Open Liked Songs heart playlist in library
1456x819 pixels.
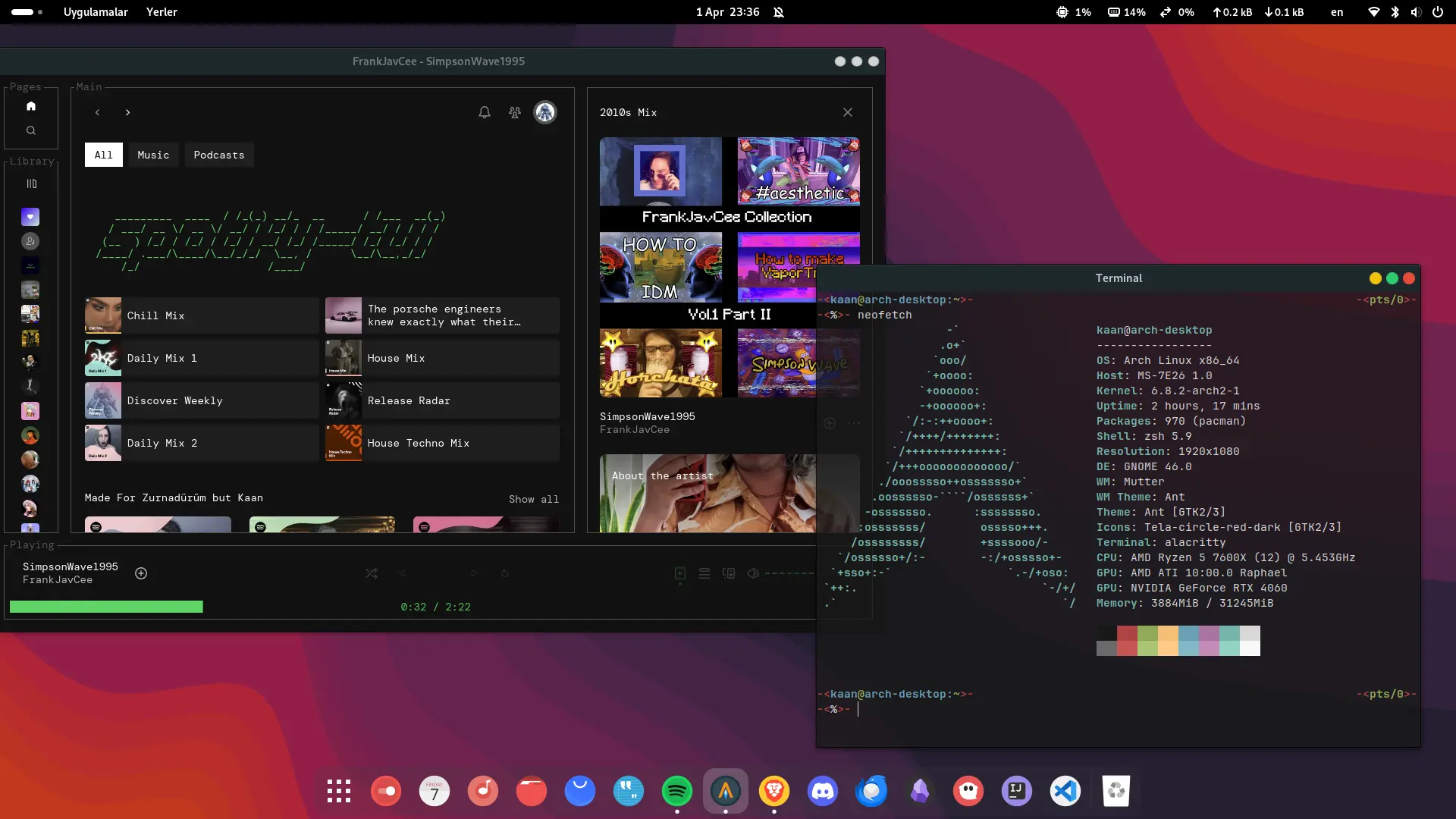(30, 218)
